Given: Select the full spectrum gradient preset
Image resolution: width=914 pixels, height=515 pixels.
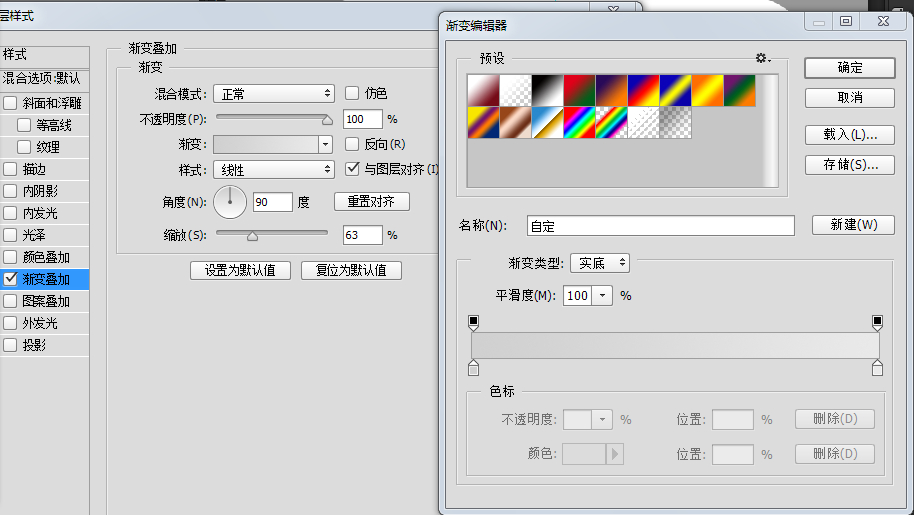Looking at the screenshot, I should [x=579, y=122].
